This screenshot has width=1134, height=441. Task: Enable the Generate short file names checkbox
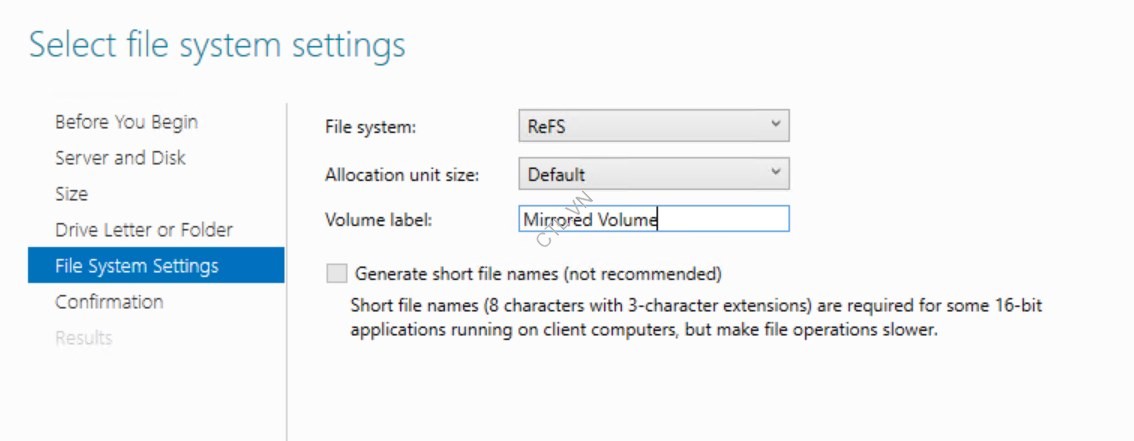tap(337, 273)
